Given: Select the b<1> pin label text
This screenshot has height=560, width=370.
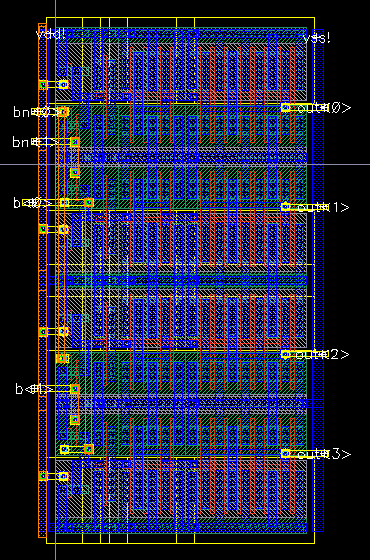Looking at the screenshot, I should pos(35,389).
